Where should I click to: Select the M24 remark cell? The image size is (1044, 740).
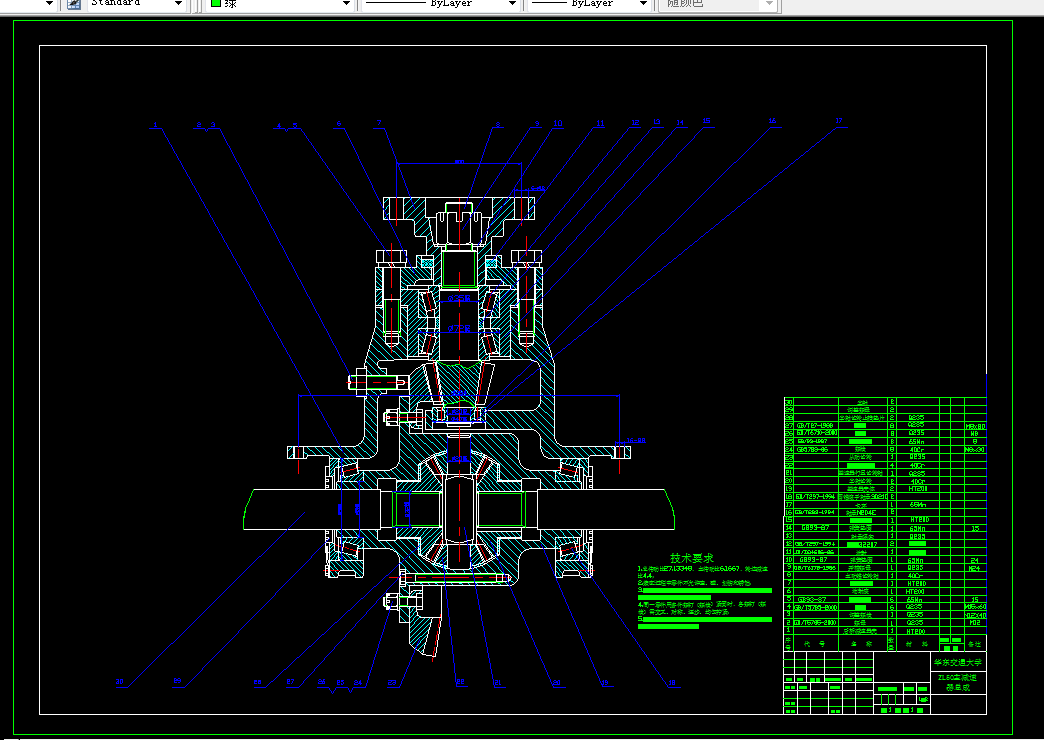click(x=975, y=568)
